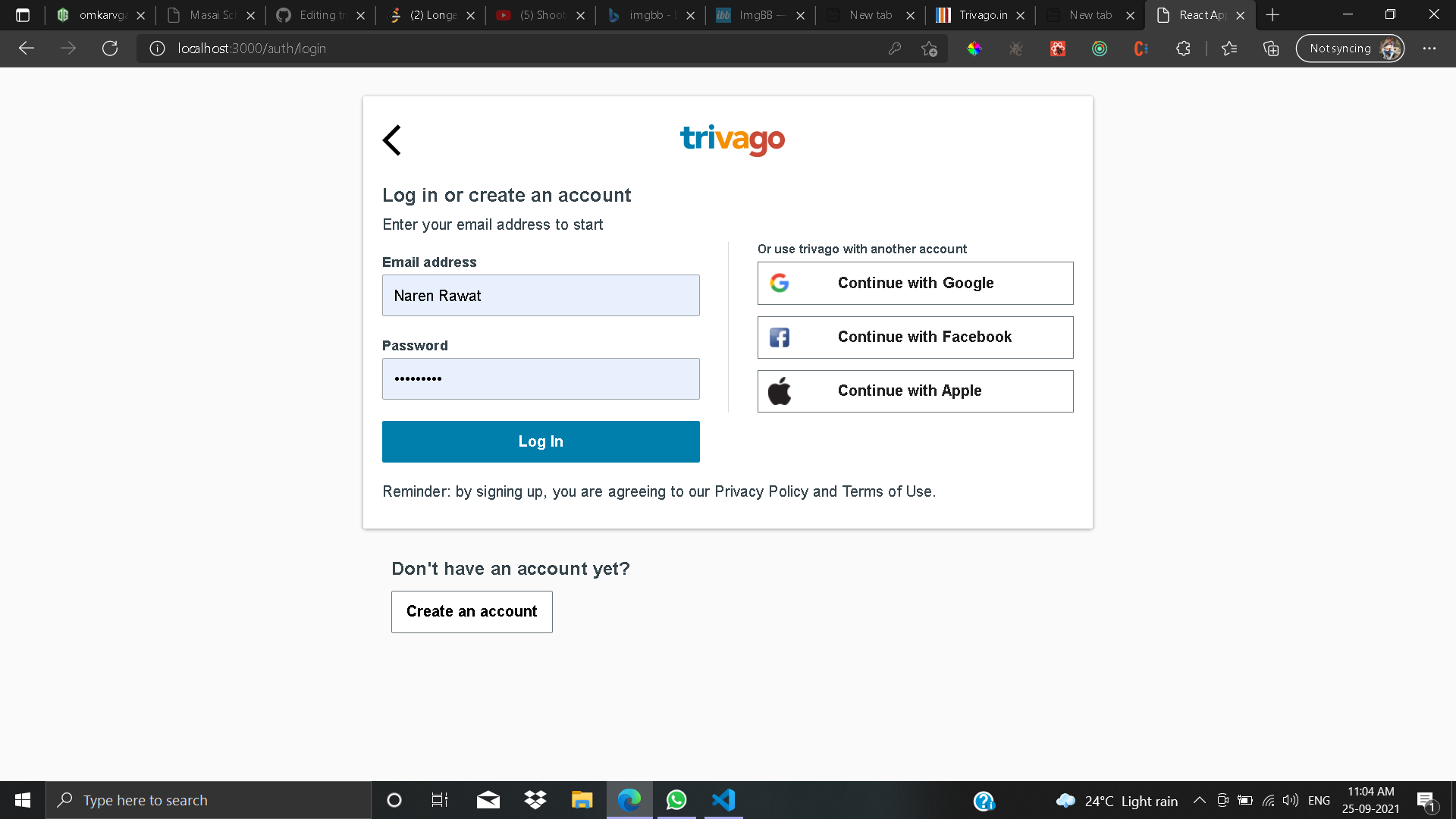This screenshot has height=819, width=1456.
Task: Open the browser extensions puzzle icon
Action: pyautogui.click(x=1183, y=49)
